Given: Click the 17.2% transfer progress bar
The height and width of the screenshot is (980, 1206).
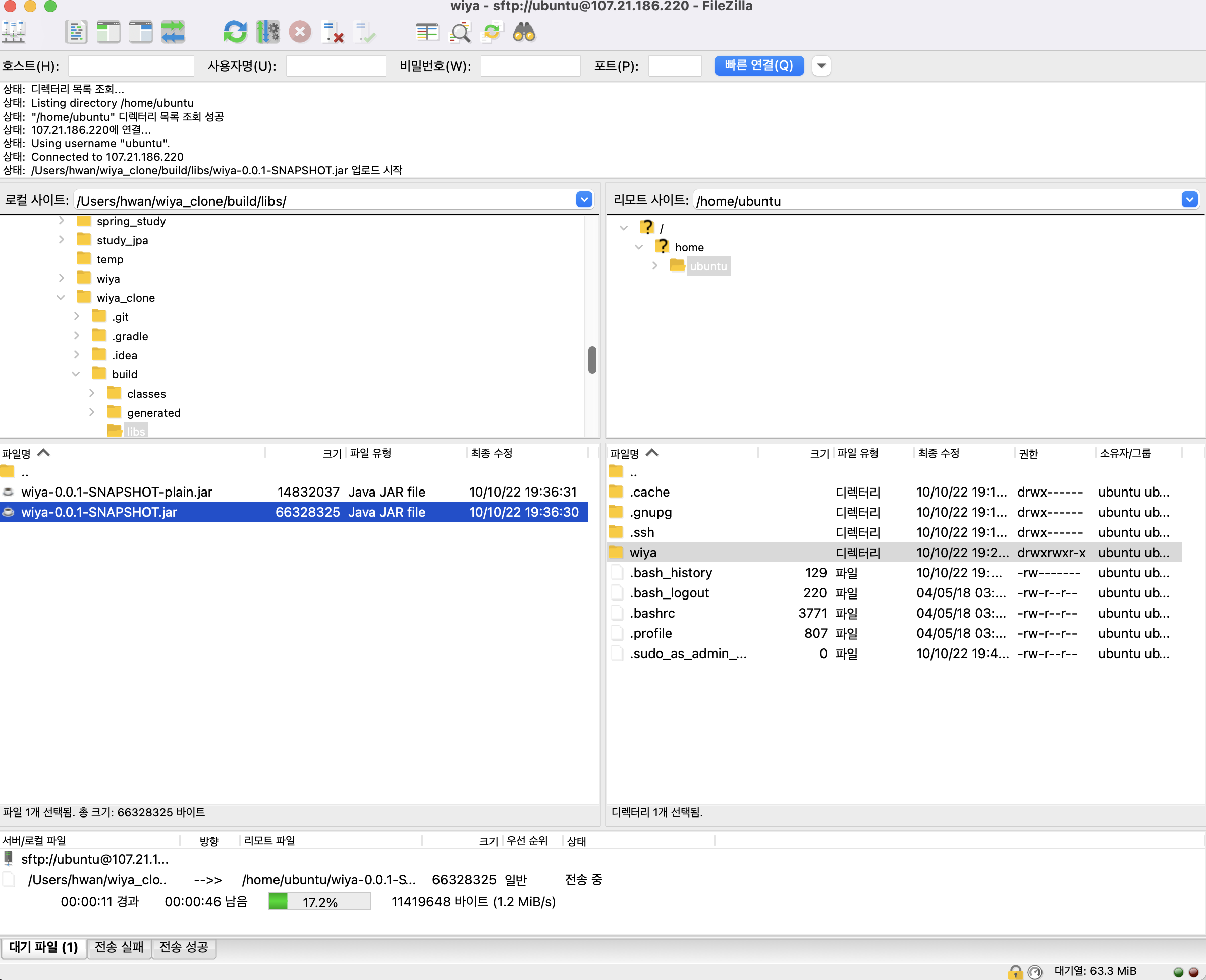Looking at the screenshot, I should coord(319,902).
